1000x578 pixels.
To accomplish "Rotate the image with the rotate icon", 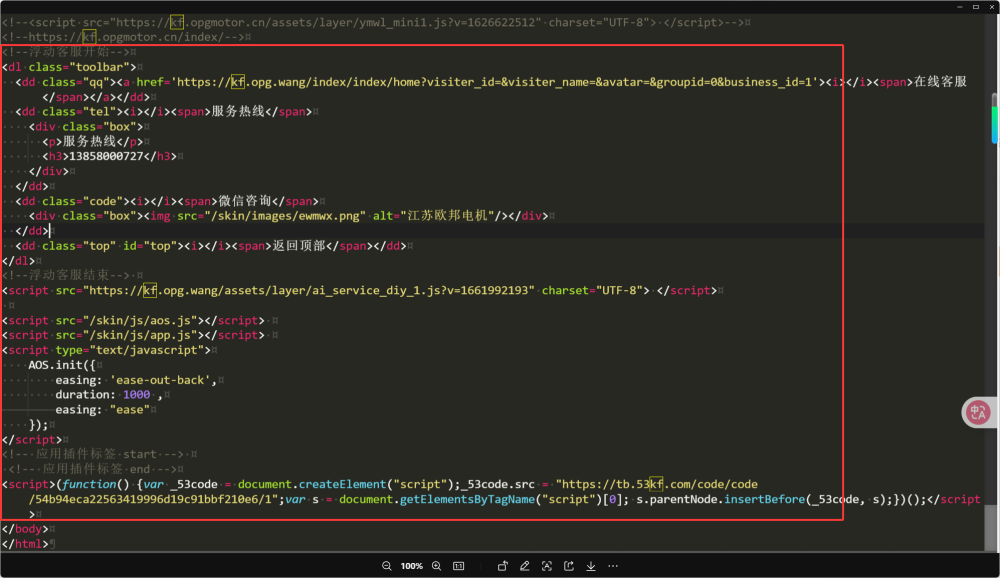I will click(x=503, y=566).
